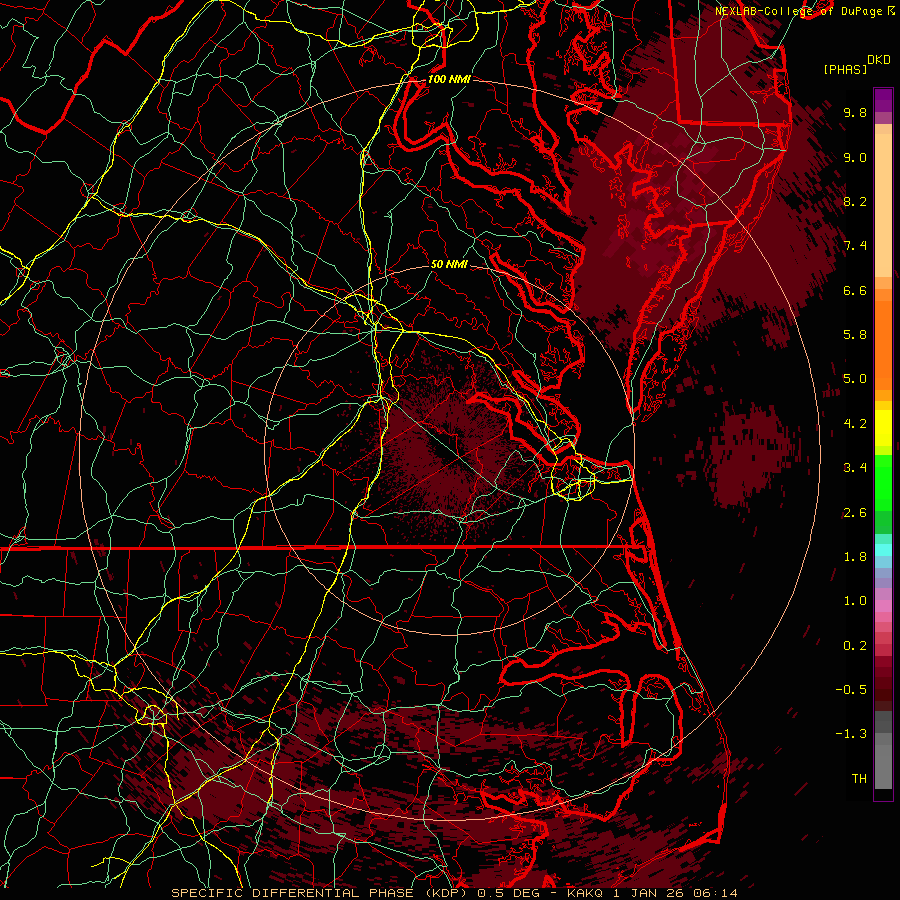
Task: Click the 1.8 value on the scale
Action: [x=855, y=557]
